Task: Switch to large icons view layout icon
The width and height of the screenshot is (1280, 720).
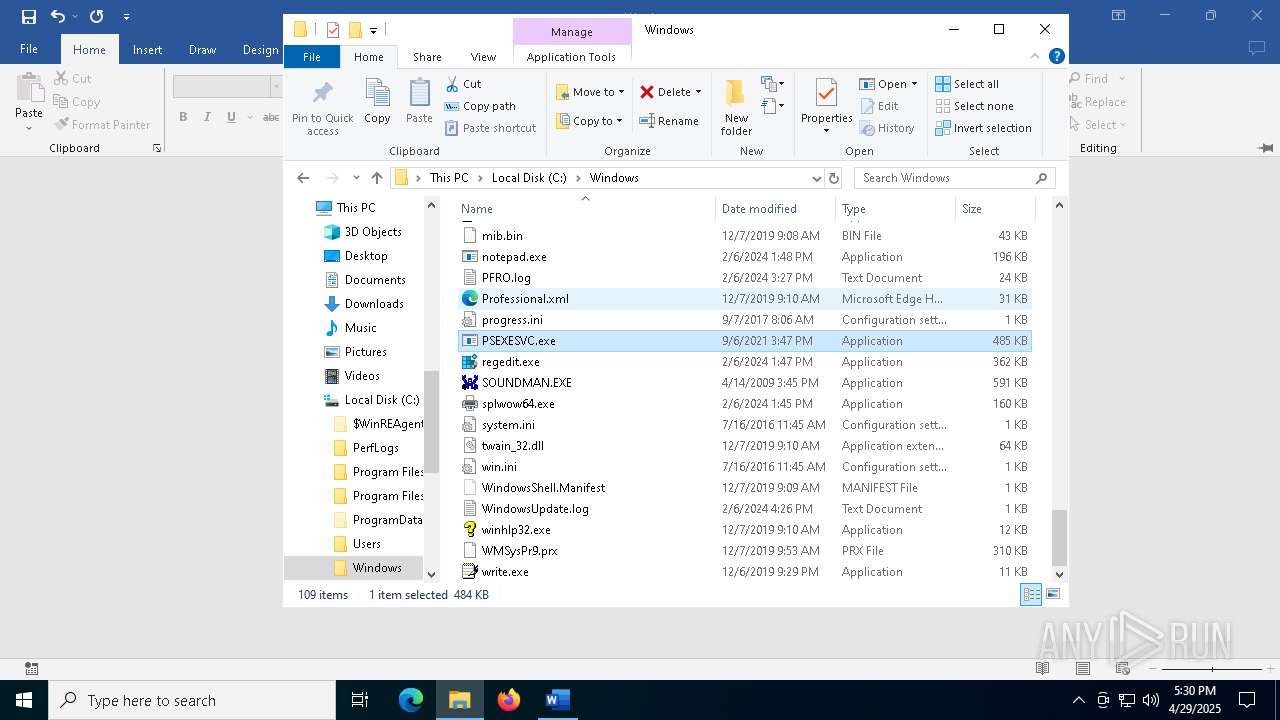Action: [x=1053, y=594]
